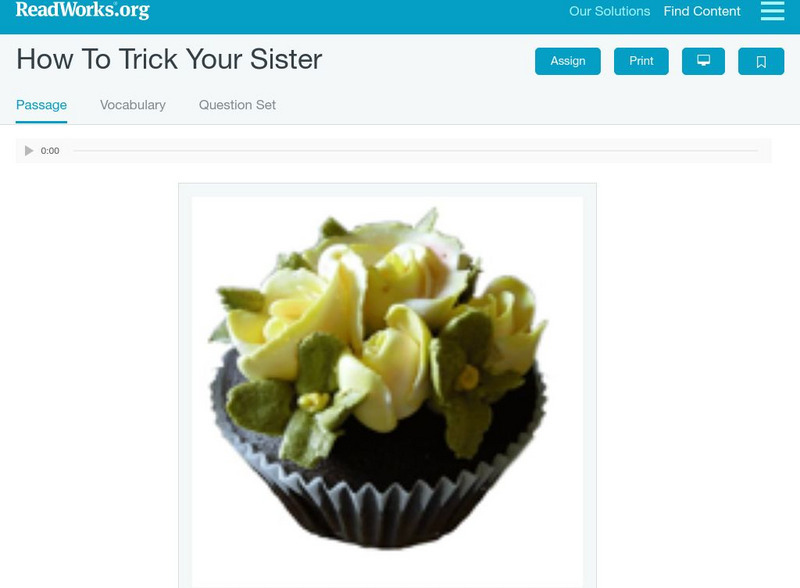The height and width of the screenshot is (588, 800).
Task: Seek along the audio progress bar
Action: coord(415,151)
